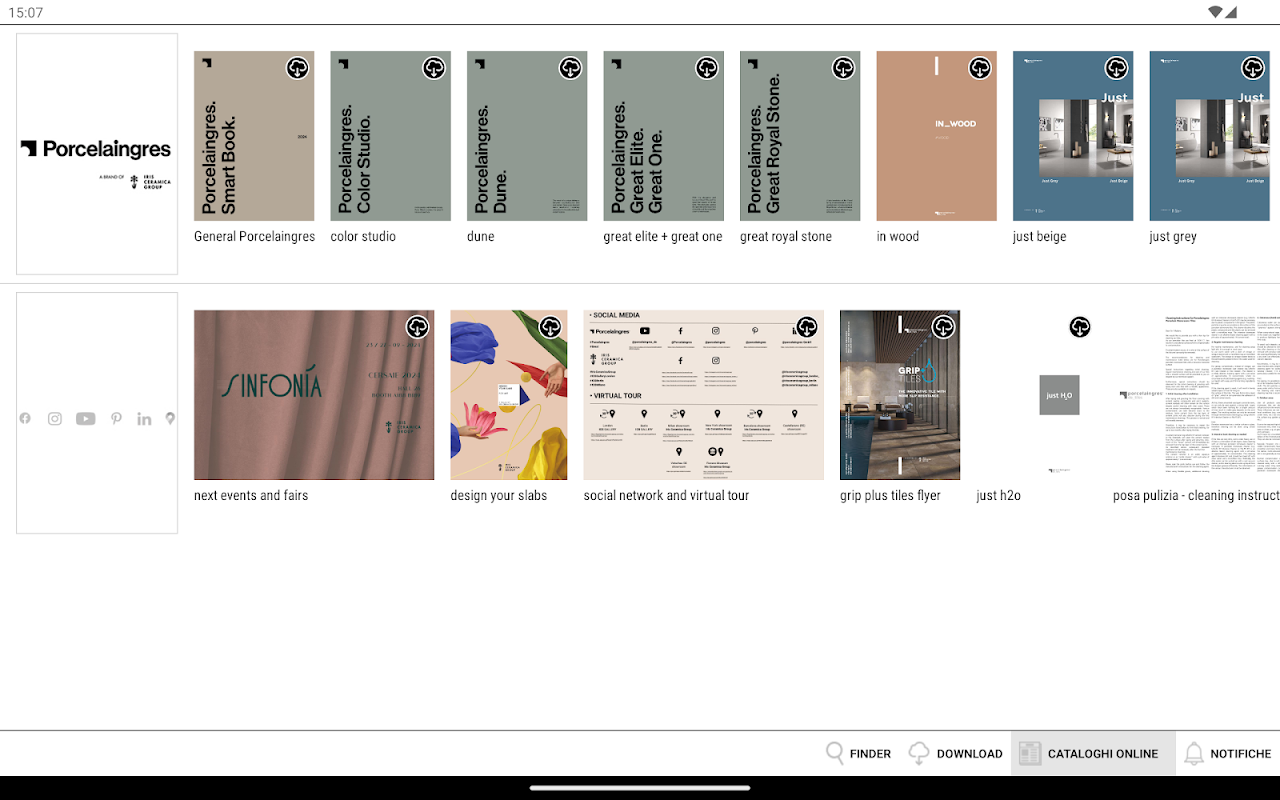Tap the Porcelaingres brand logo panel

point(97,154)
